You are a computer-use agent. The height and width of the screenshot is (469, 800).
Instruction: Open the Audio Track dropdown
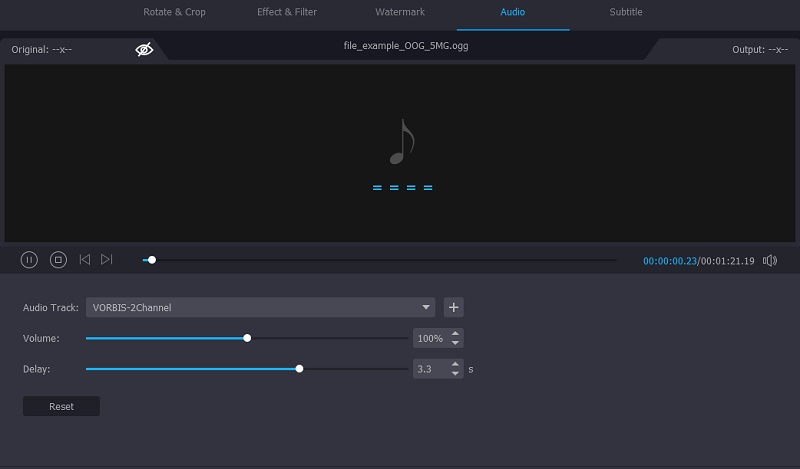(x=427, y=308)
